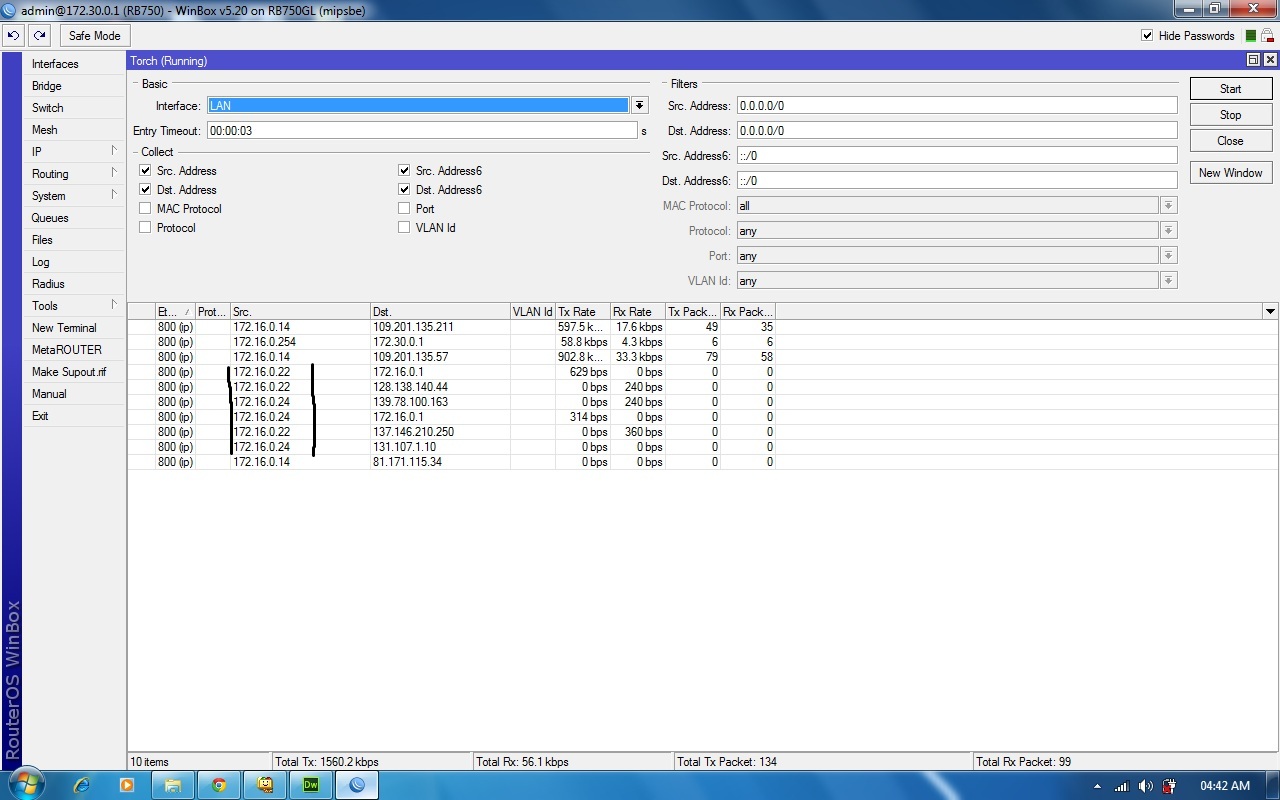Open the MAC Protocol filter dropdown
Image resolution: width=1280 pixels, height=800 pixels.
coord(1168,206)
